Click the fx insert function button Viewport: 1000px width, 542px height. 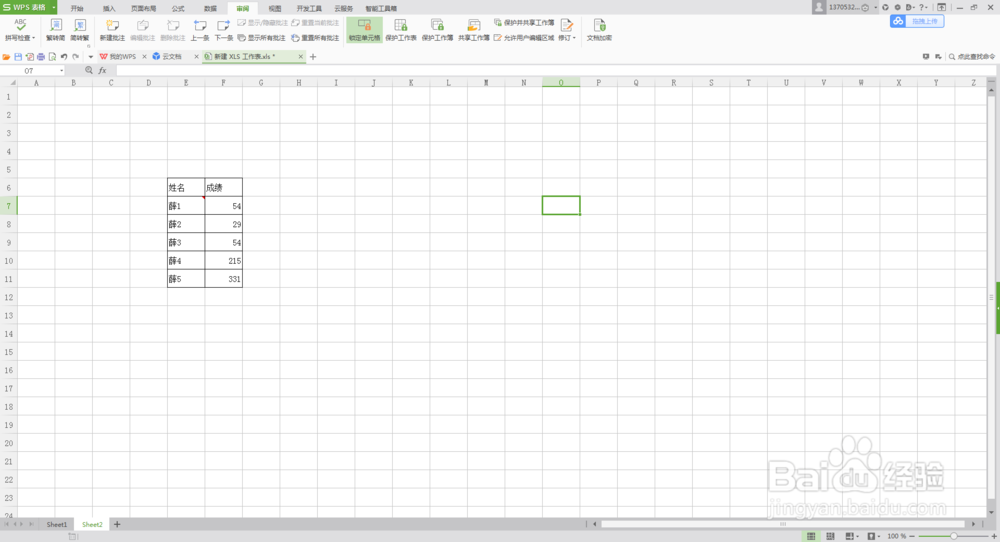pos(102,70)
